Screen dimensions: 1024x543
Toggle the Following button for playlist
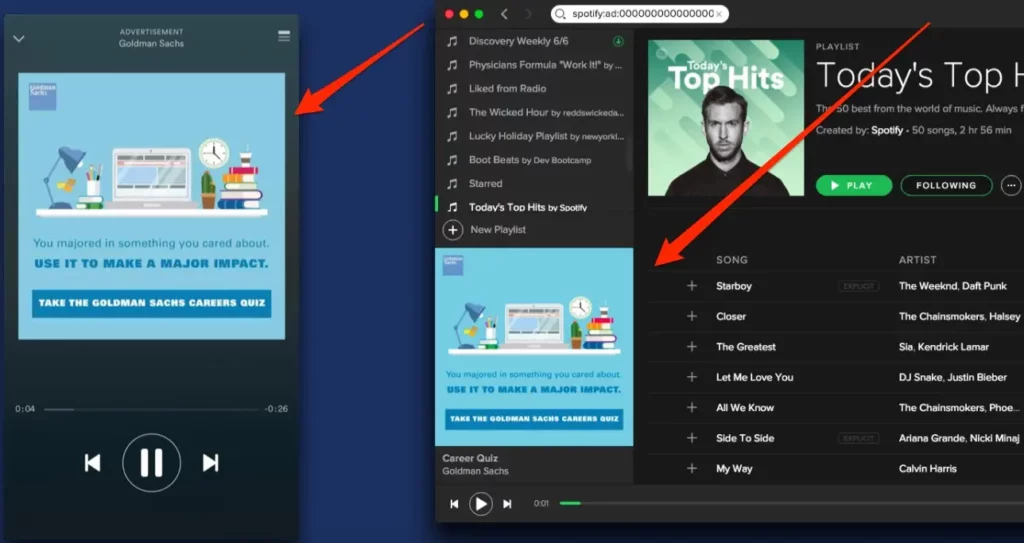[x=945, y=185]
